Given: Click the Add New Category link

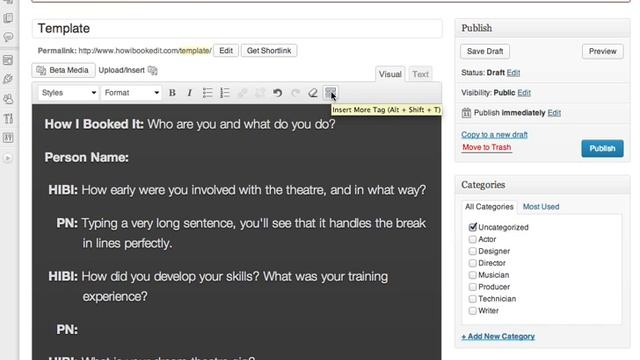Looking at the screenshot, I should coord(498,336).
